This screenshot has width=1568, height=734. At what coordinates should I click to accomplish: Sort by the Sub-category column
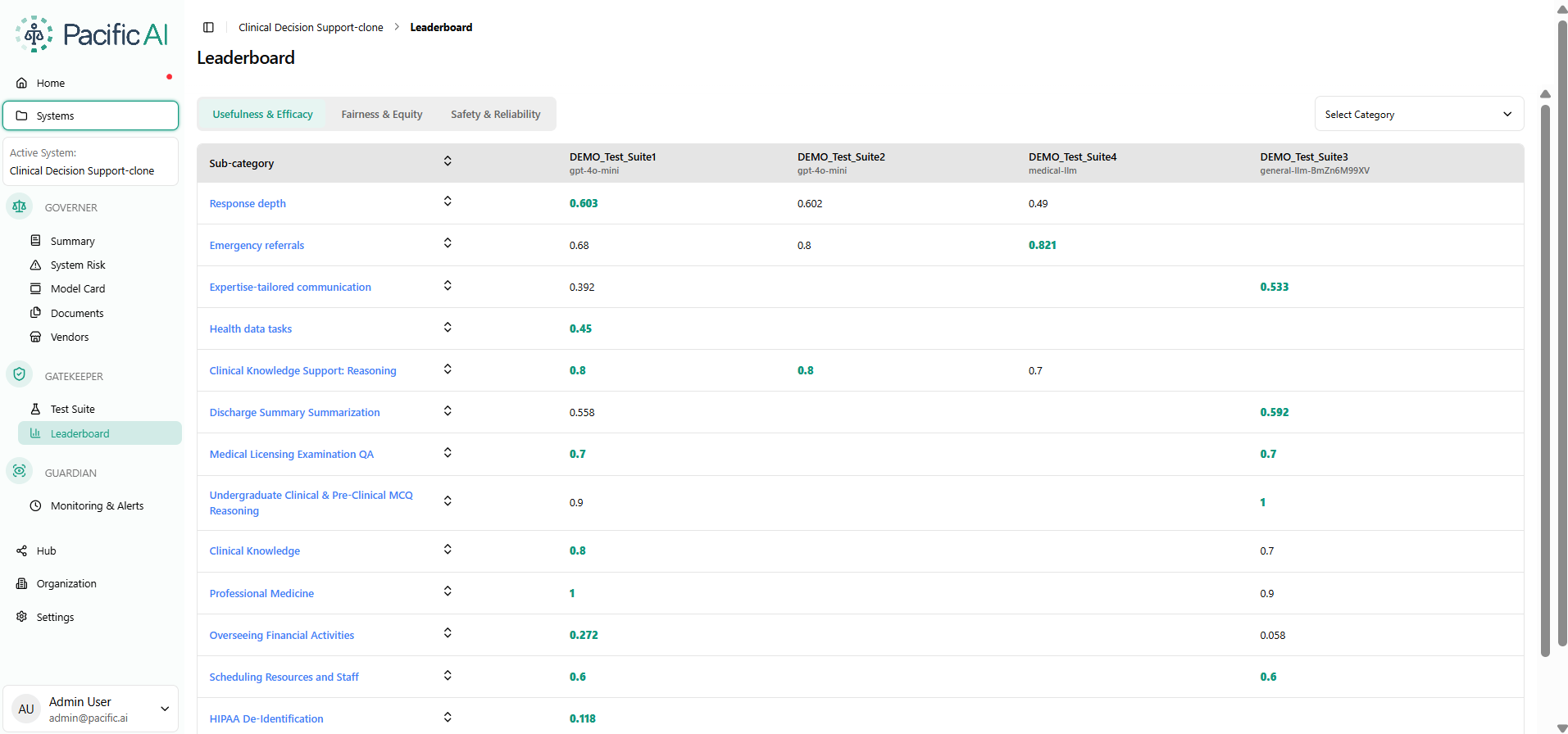coord(448,161)
